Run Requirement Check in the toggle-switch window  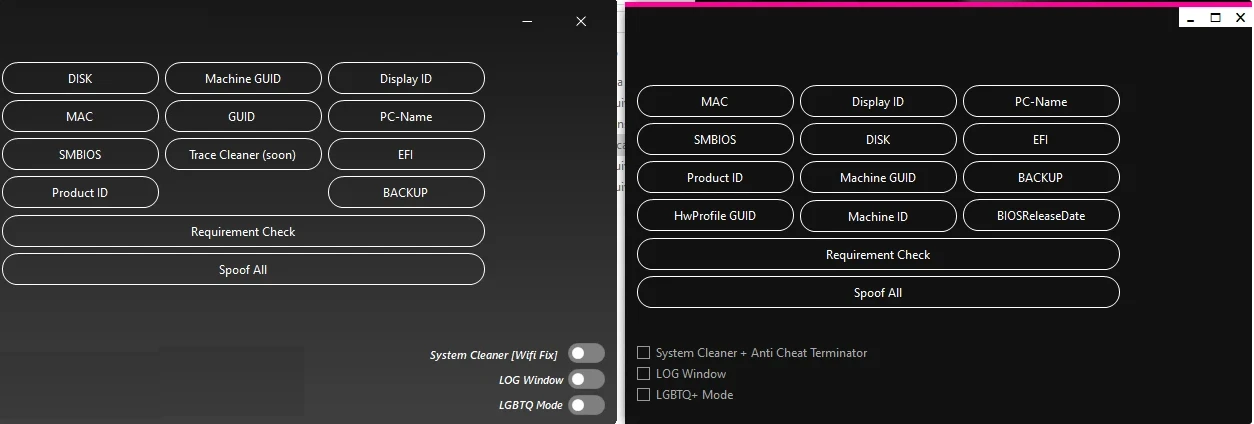(x=243, y=232)
